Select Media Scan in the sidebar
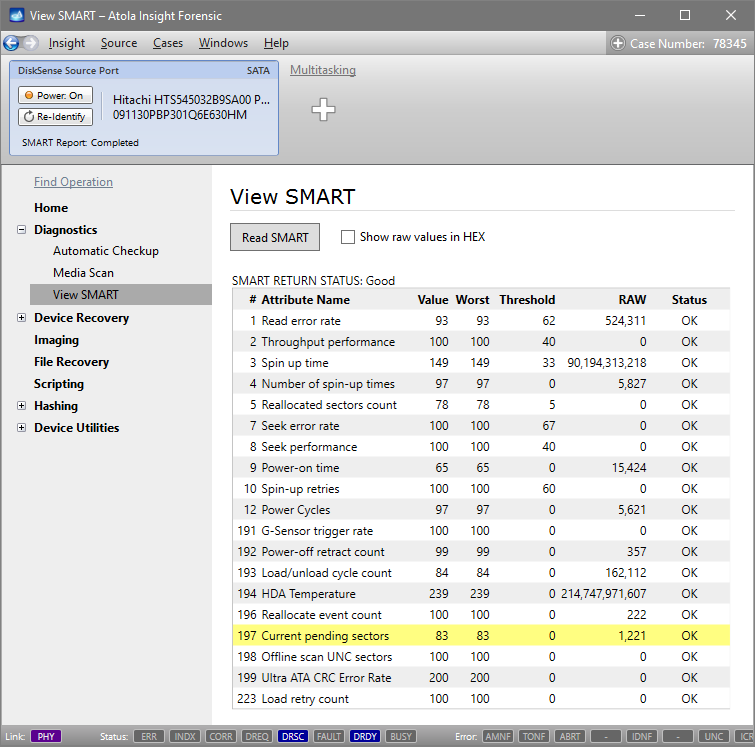 pyautogui.click(x=83, y=273)
